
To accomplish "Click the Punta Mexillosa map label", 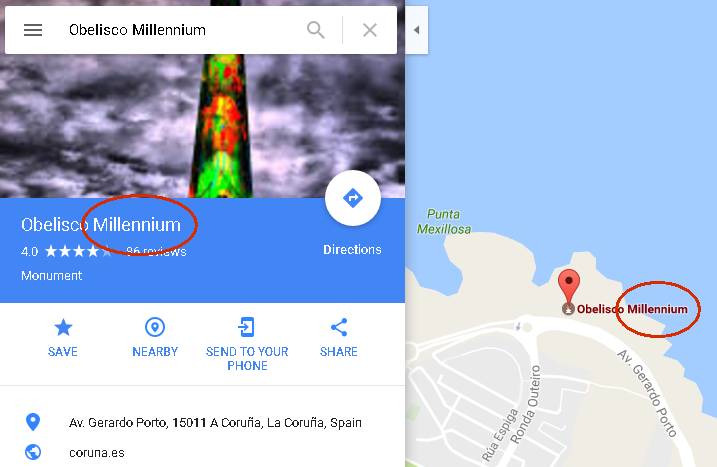I will coord(444,221).
